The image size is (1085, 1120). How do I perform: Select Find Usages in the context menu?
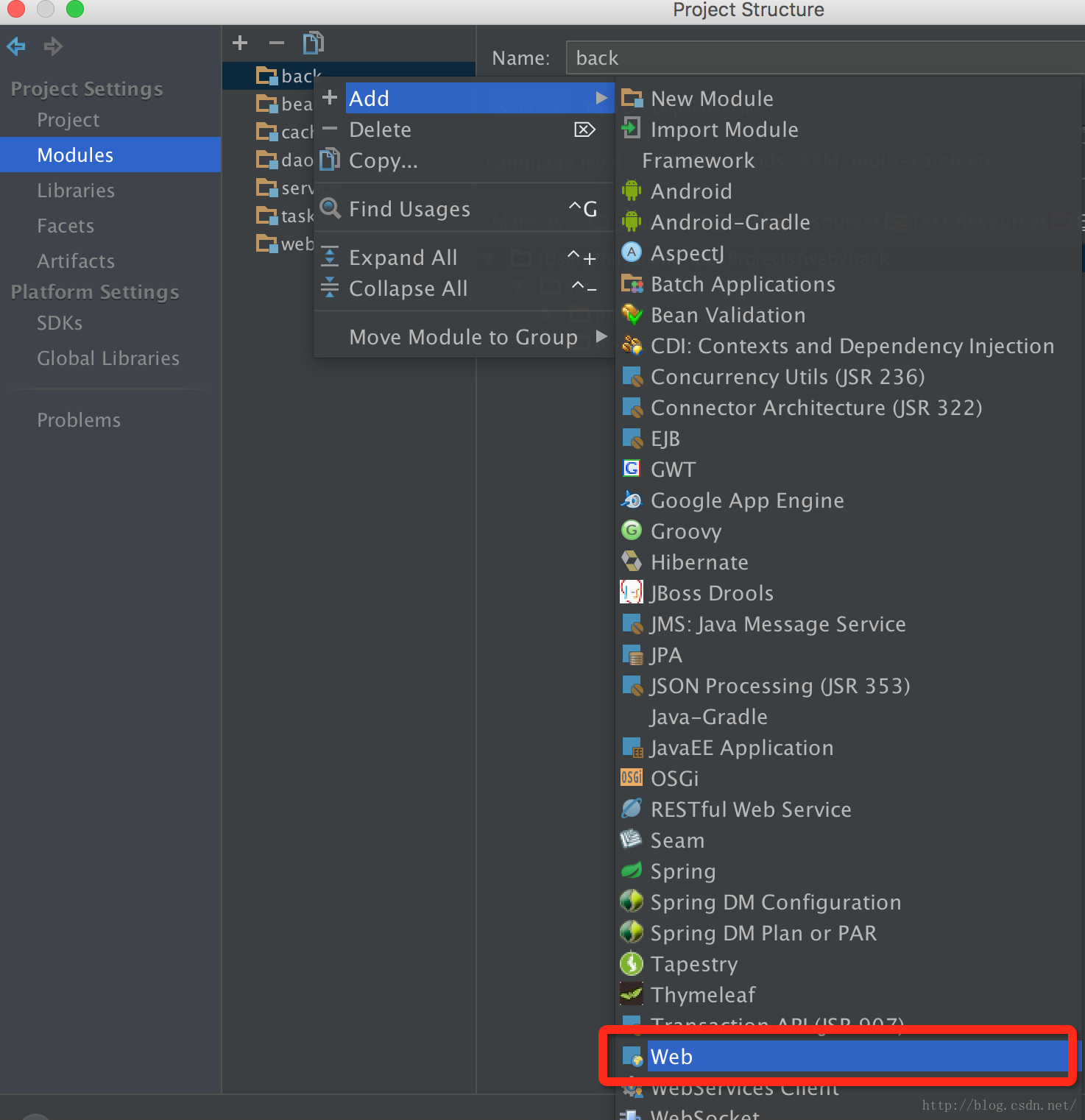(464, 209)
